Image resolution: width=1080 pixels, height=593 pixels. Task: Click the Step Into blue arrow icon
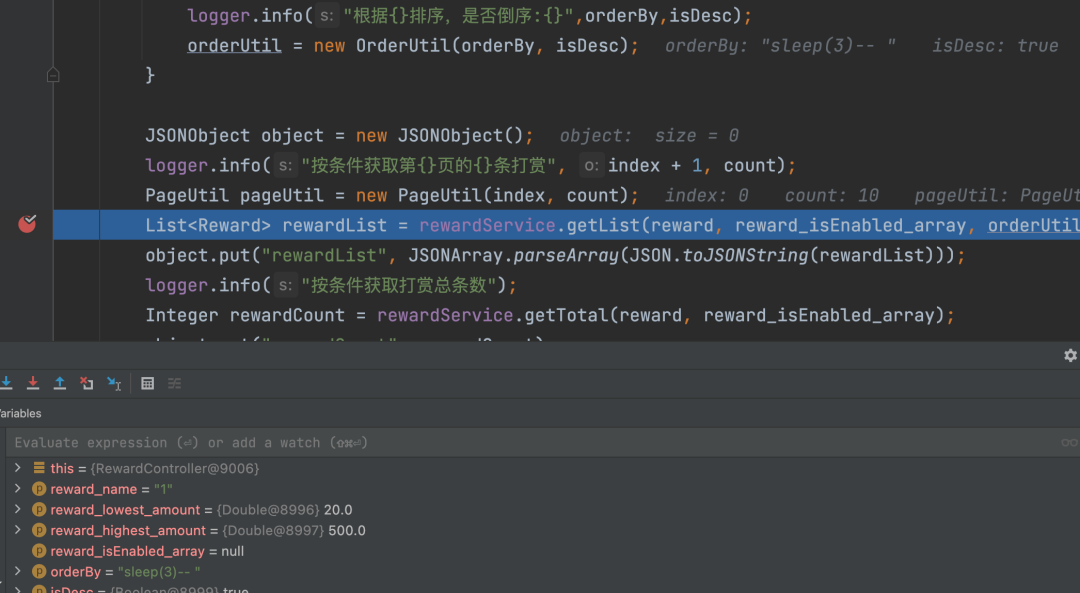click(x=6, y=383)
